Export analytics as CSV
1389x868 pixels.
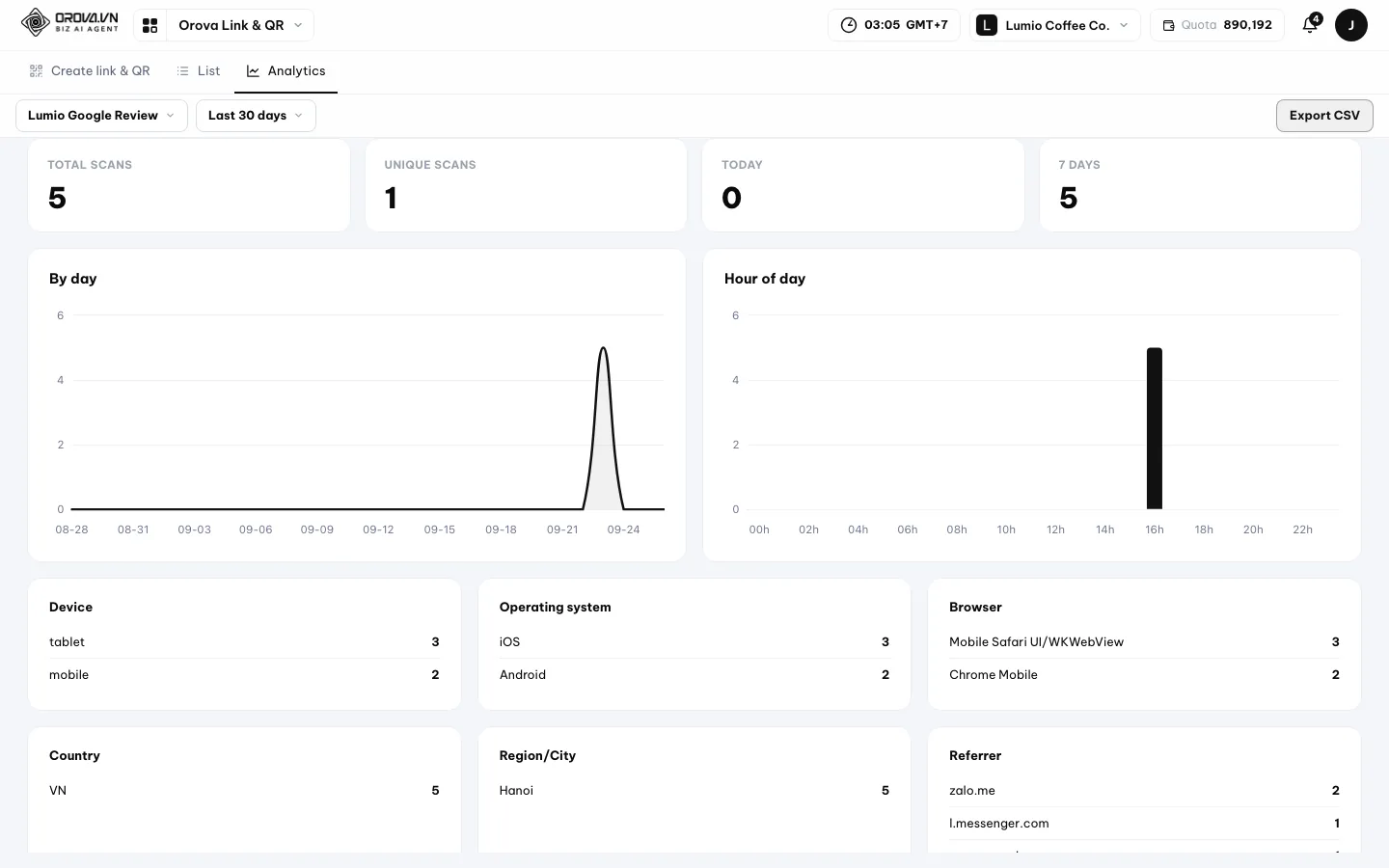1324,116
